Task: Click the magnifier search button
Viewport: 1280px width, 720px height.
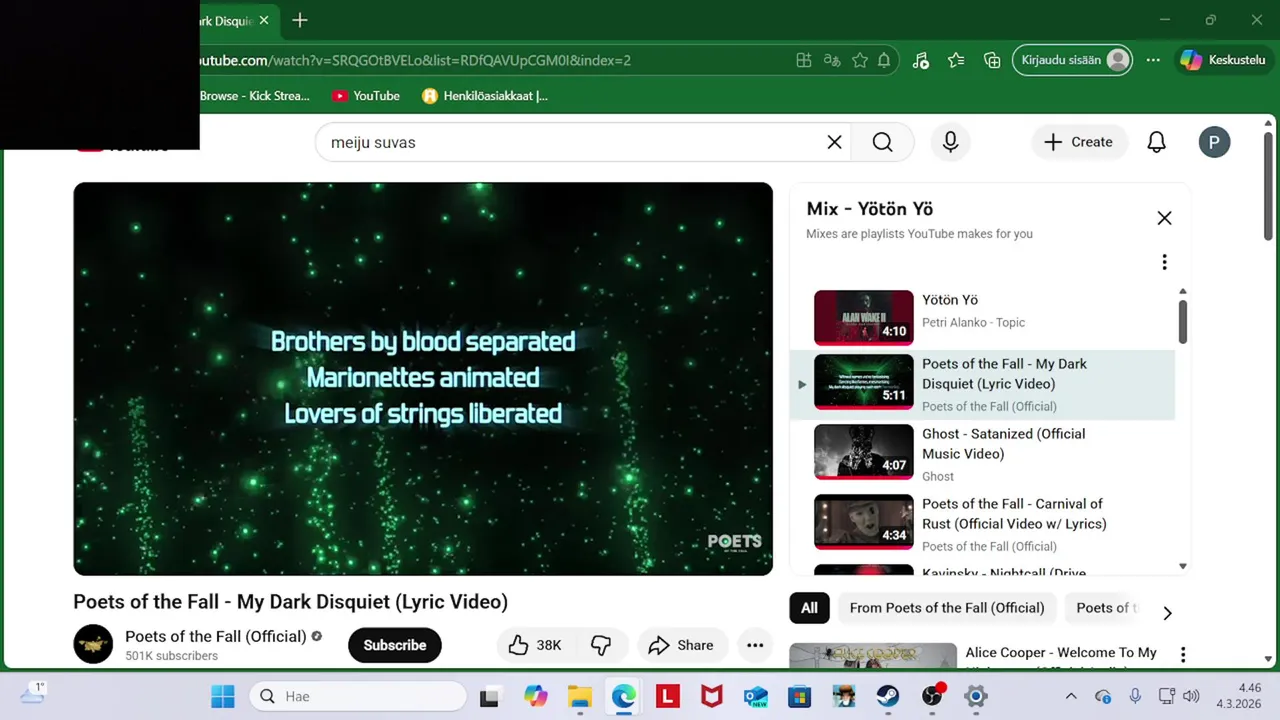Action: point(882,142)
